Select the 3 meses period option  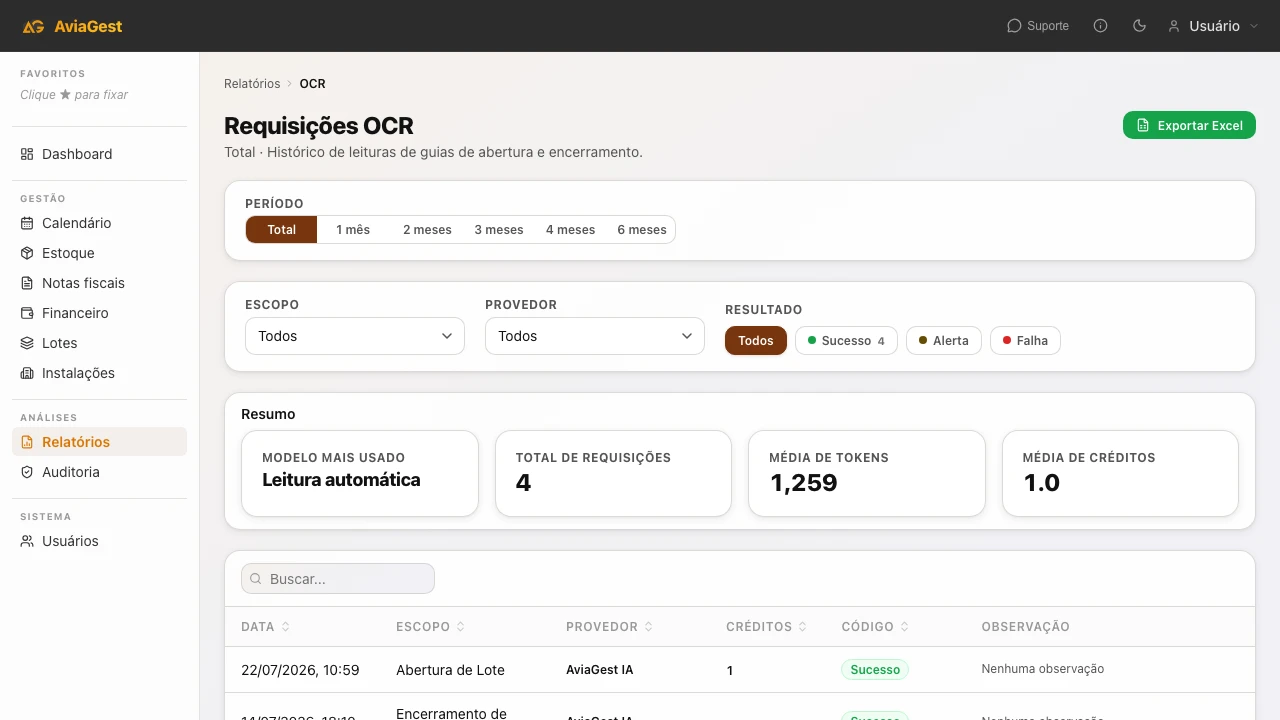tap(499, 230)
